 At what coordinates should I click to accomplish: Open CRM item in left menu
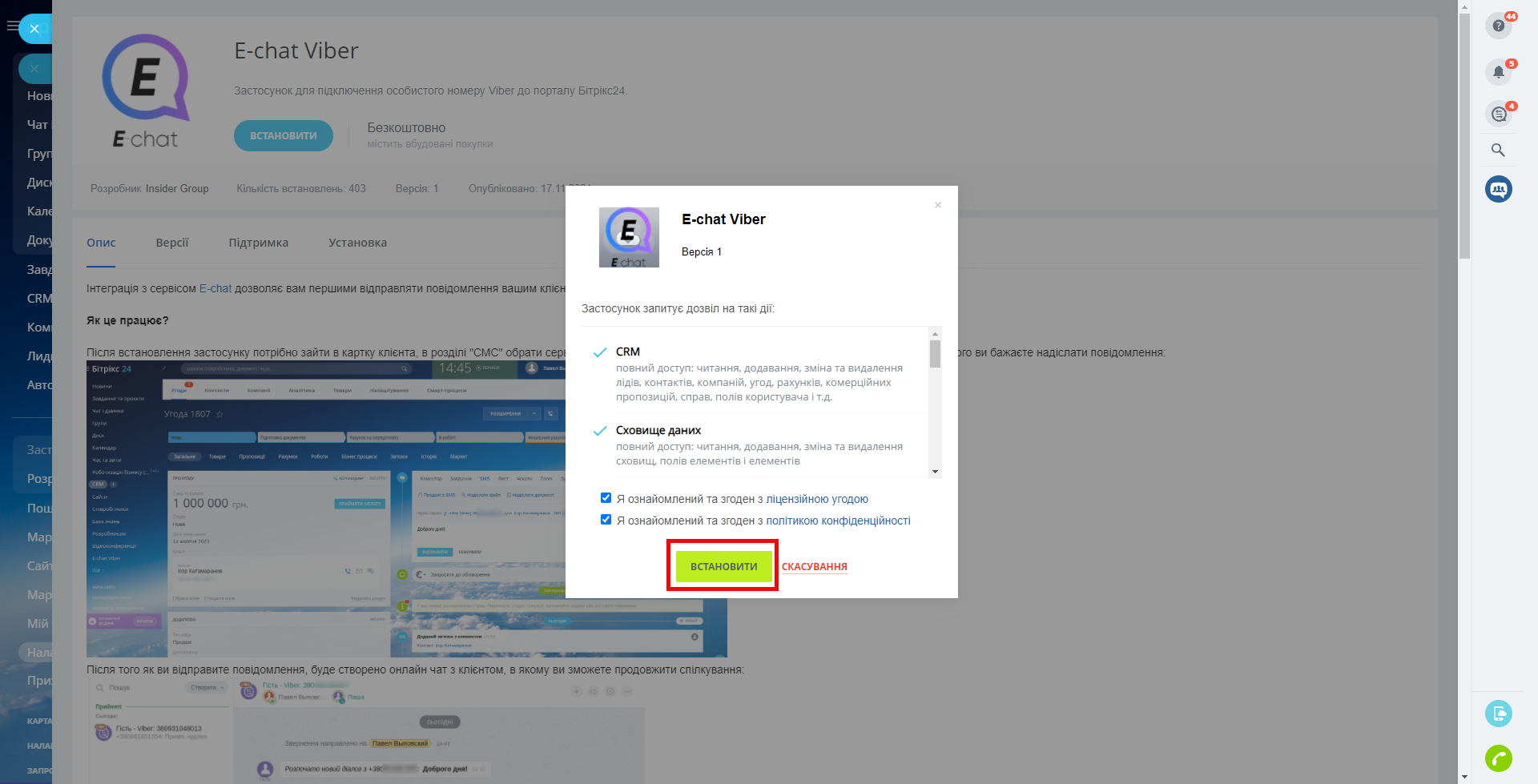pyautogui.click(x=39, y=299)
